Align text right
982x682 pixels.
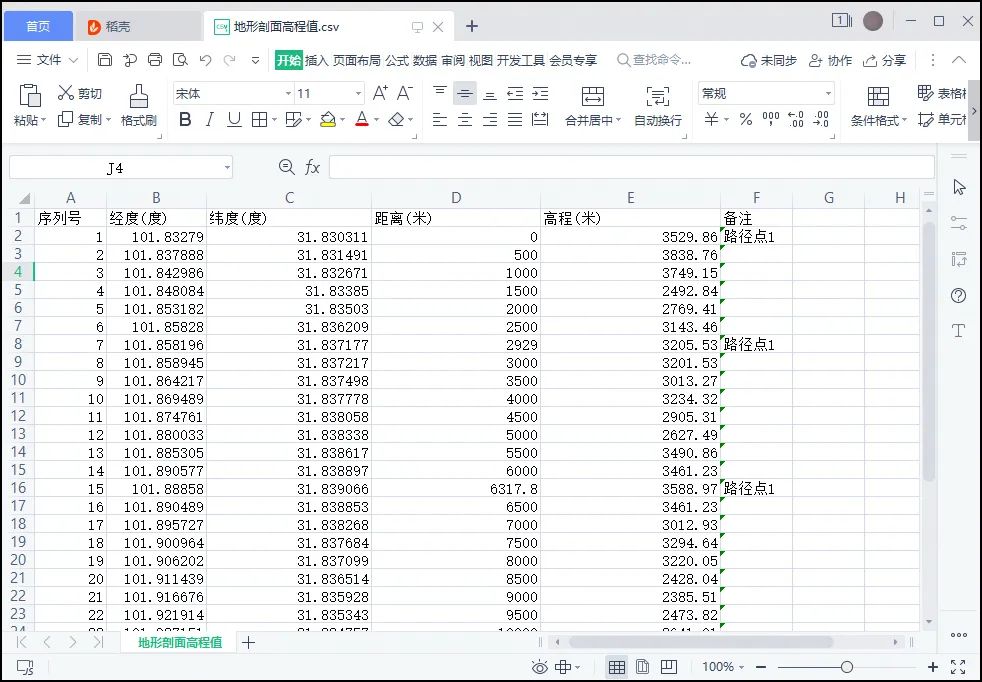click(x=490, y=119)
